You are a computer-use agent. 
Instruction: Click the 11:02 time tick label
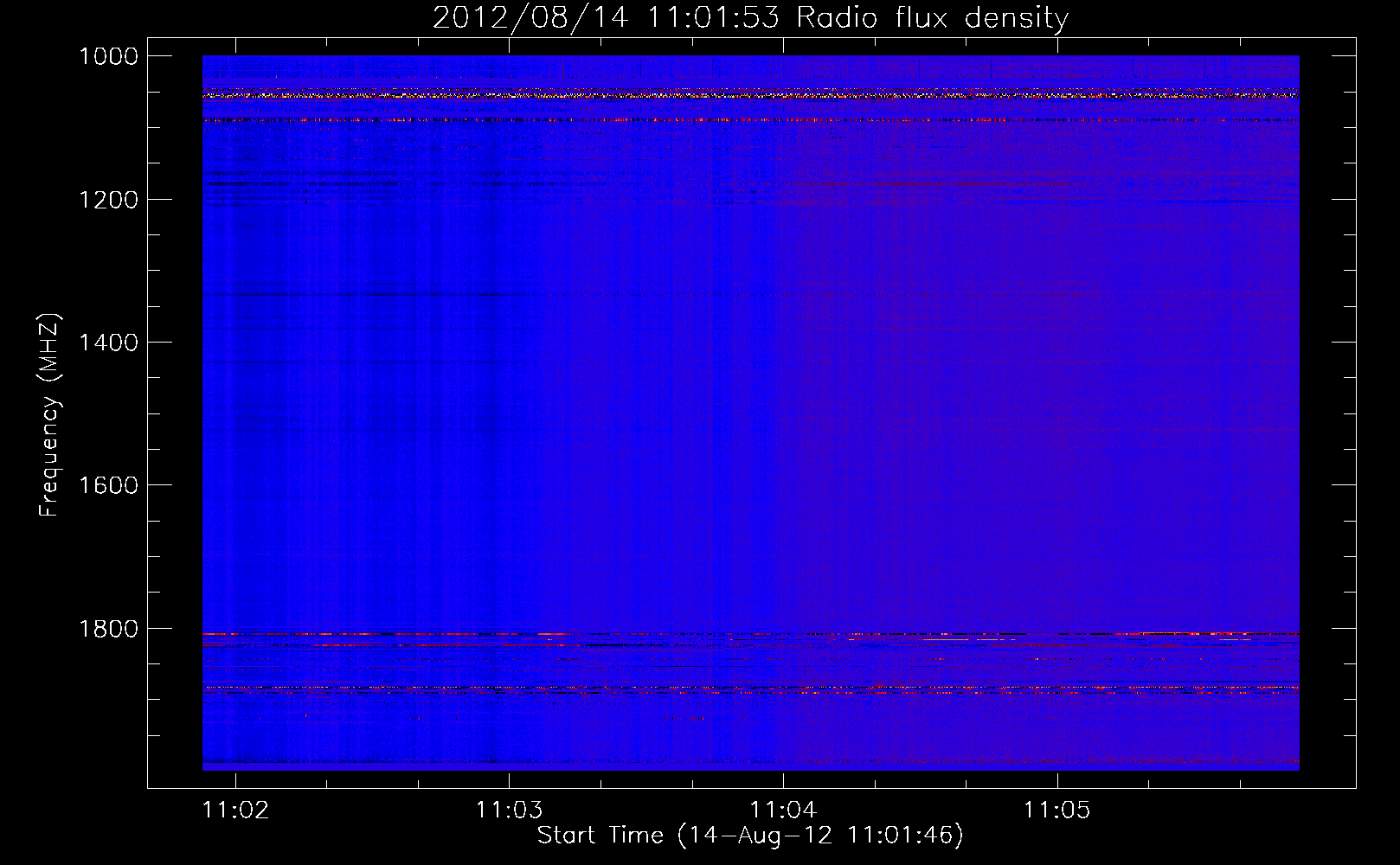(x=235, y=810)
